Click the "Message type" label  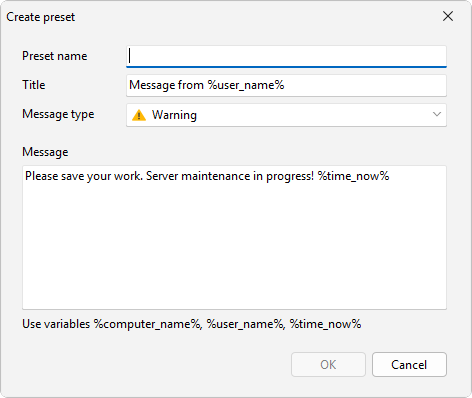click(58, 114)
